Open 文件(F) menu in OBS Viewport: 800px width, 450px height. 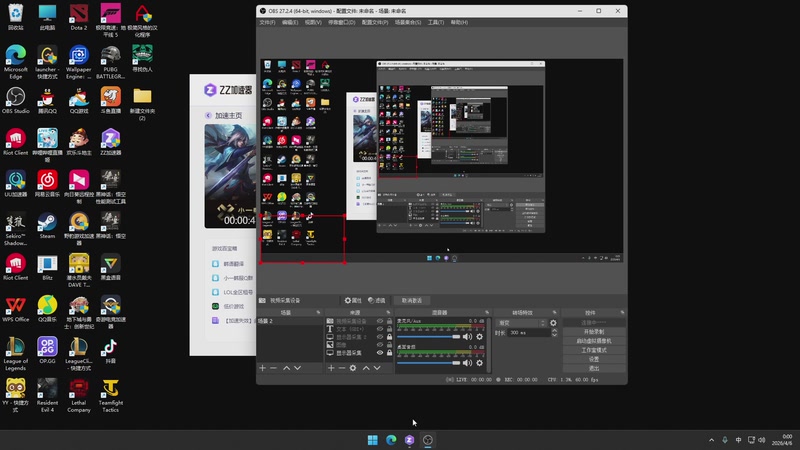click(267, 22)
